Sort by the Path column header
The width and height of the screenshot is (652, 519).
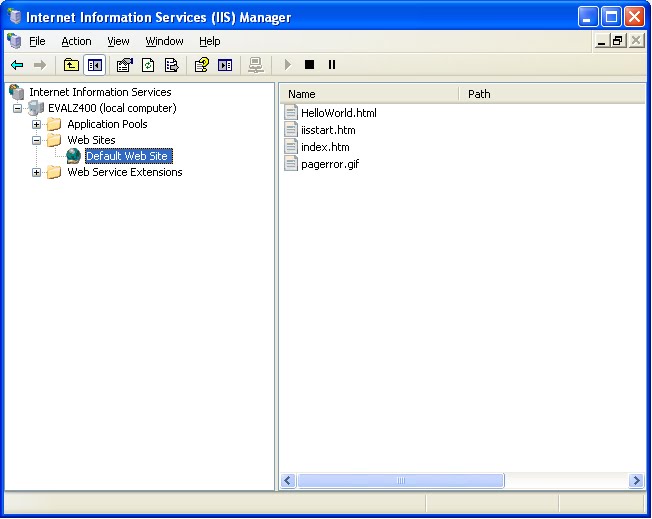point(552,94)
